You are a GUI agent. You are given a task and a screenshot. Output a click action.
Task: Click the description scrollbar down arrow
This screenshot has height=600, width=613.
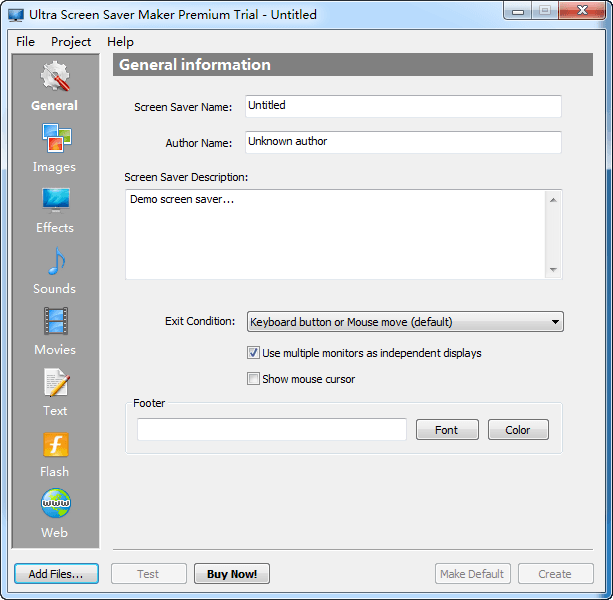coord(553,270)
